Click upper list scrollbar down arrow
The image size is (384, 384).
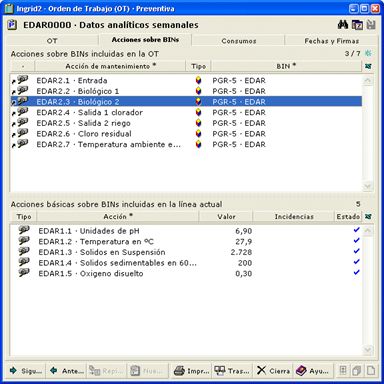[368, 186]
